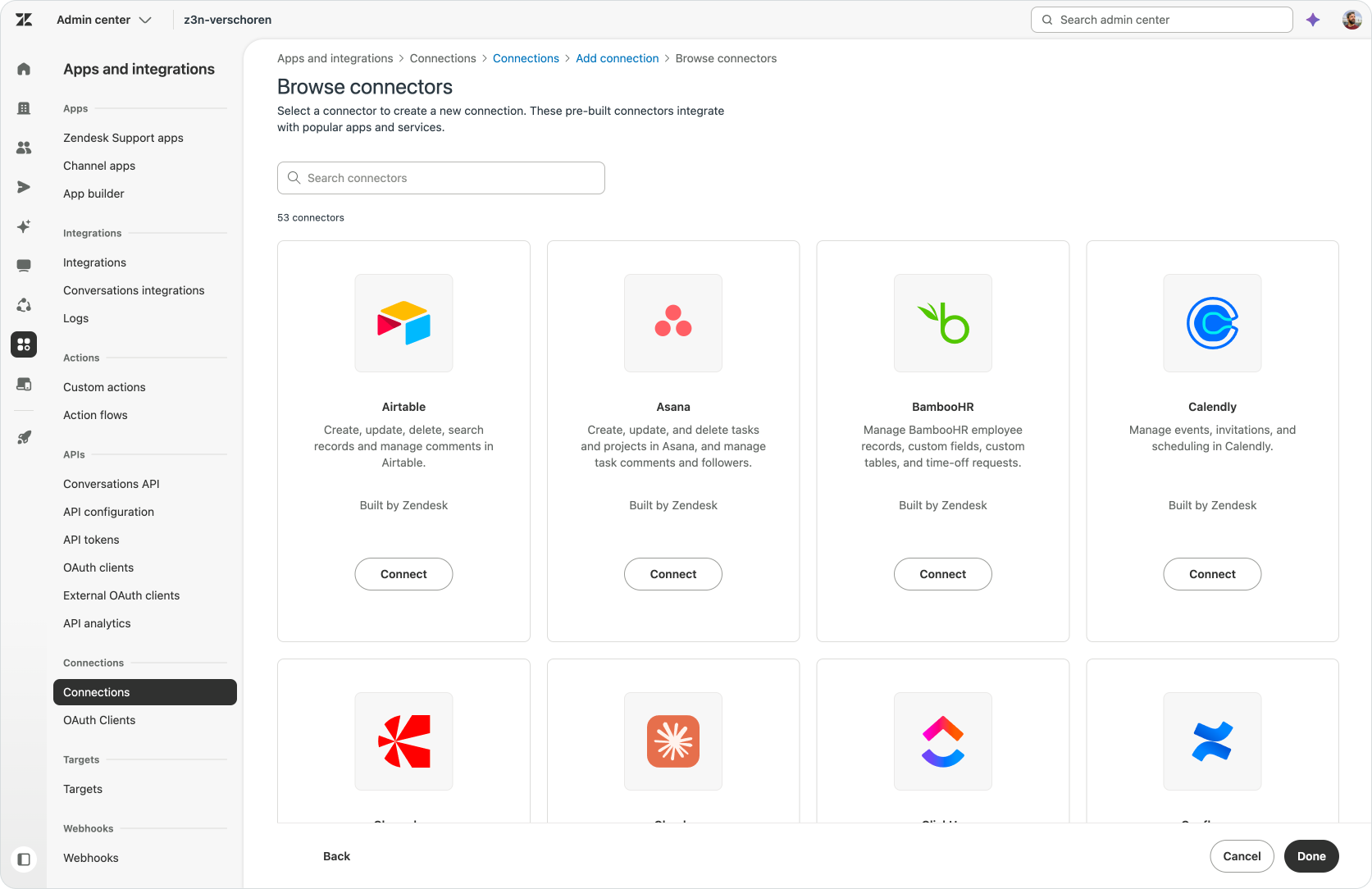1372x889 pixels.
Task: Click the red pinwheel connector logo
Action: point(403,741)
